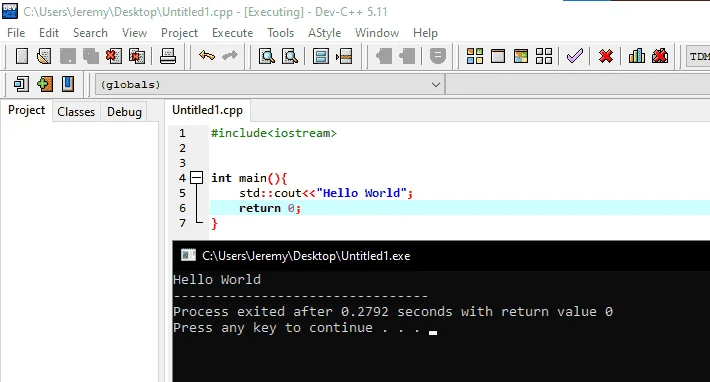Open Find with the first magnifier icon

(x=267, y=56)
